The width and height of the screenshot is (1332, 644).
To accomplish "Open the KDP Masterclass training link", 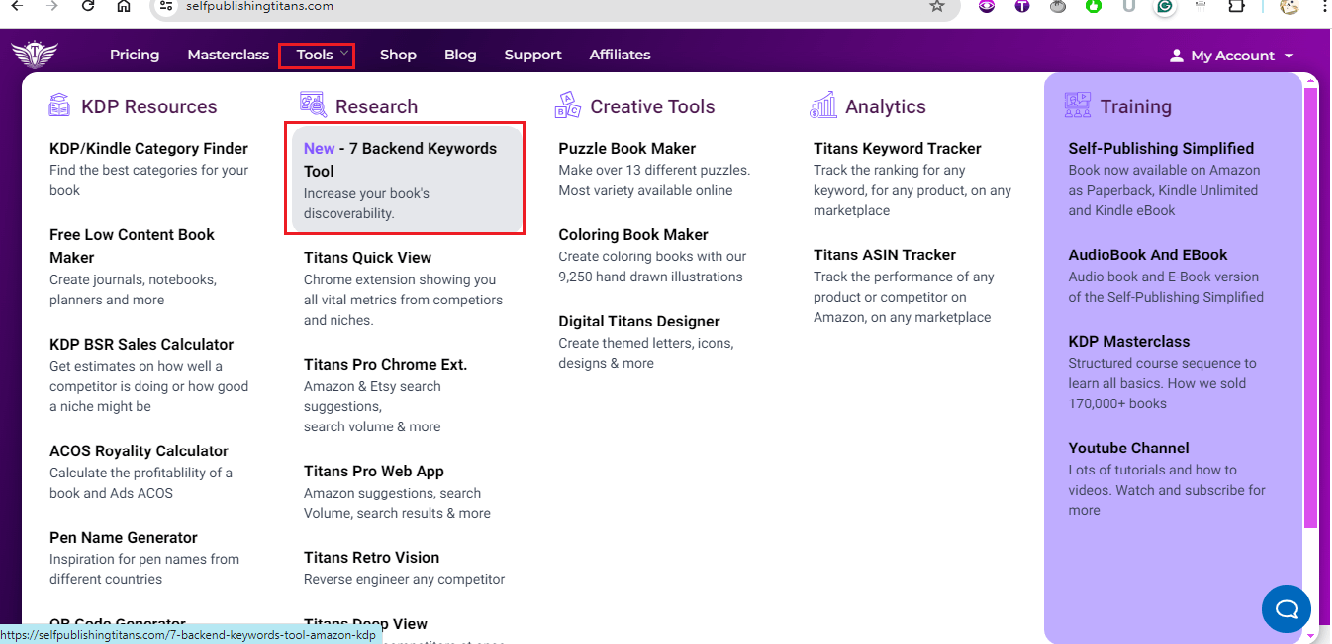I will tap(1128, 340).
